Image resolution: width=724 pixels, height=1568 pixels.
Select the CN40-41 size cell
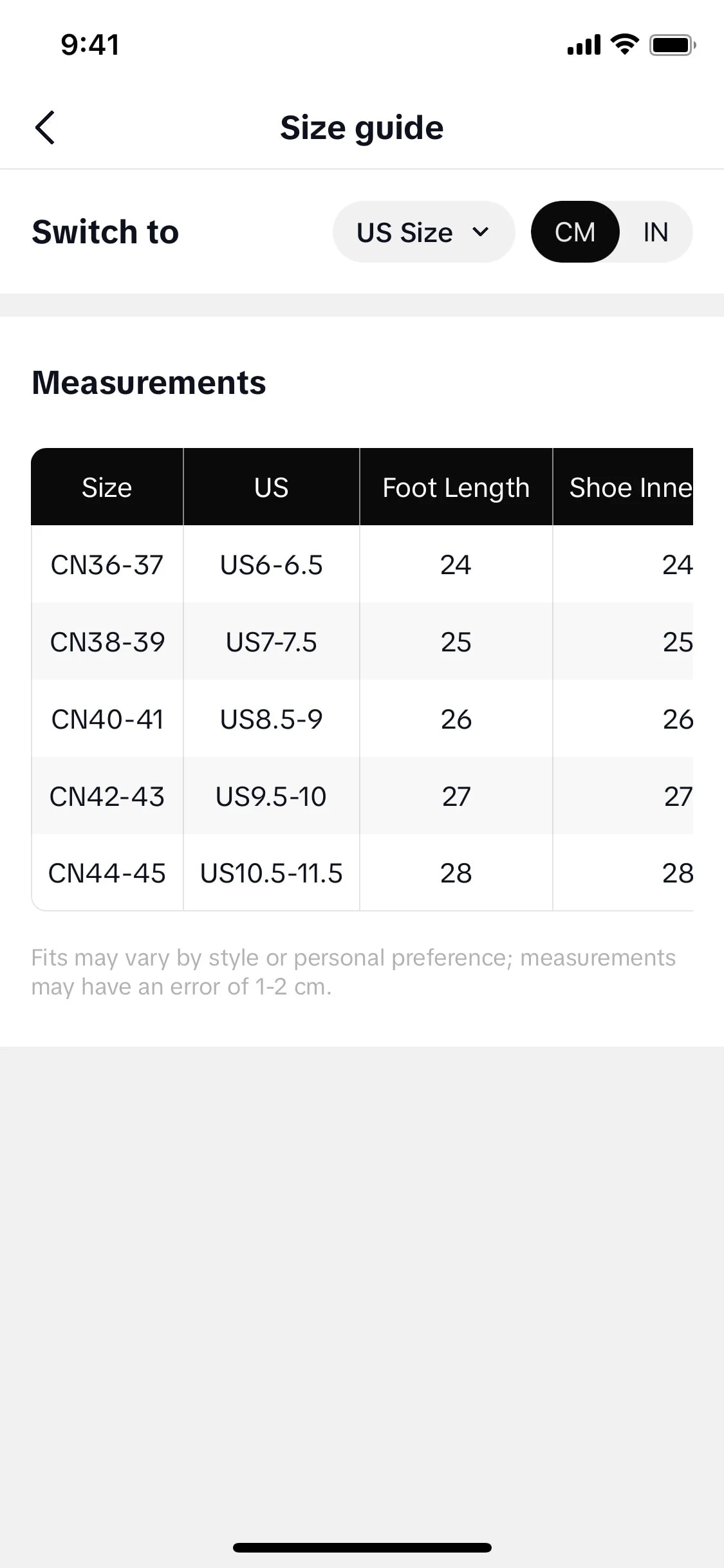click(x=107, y=719)
